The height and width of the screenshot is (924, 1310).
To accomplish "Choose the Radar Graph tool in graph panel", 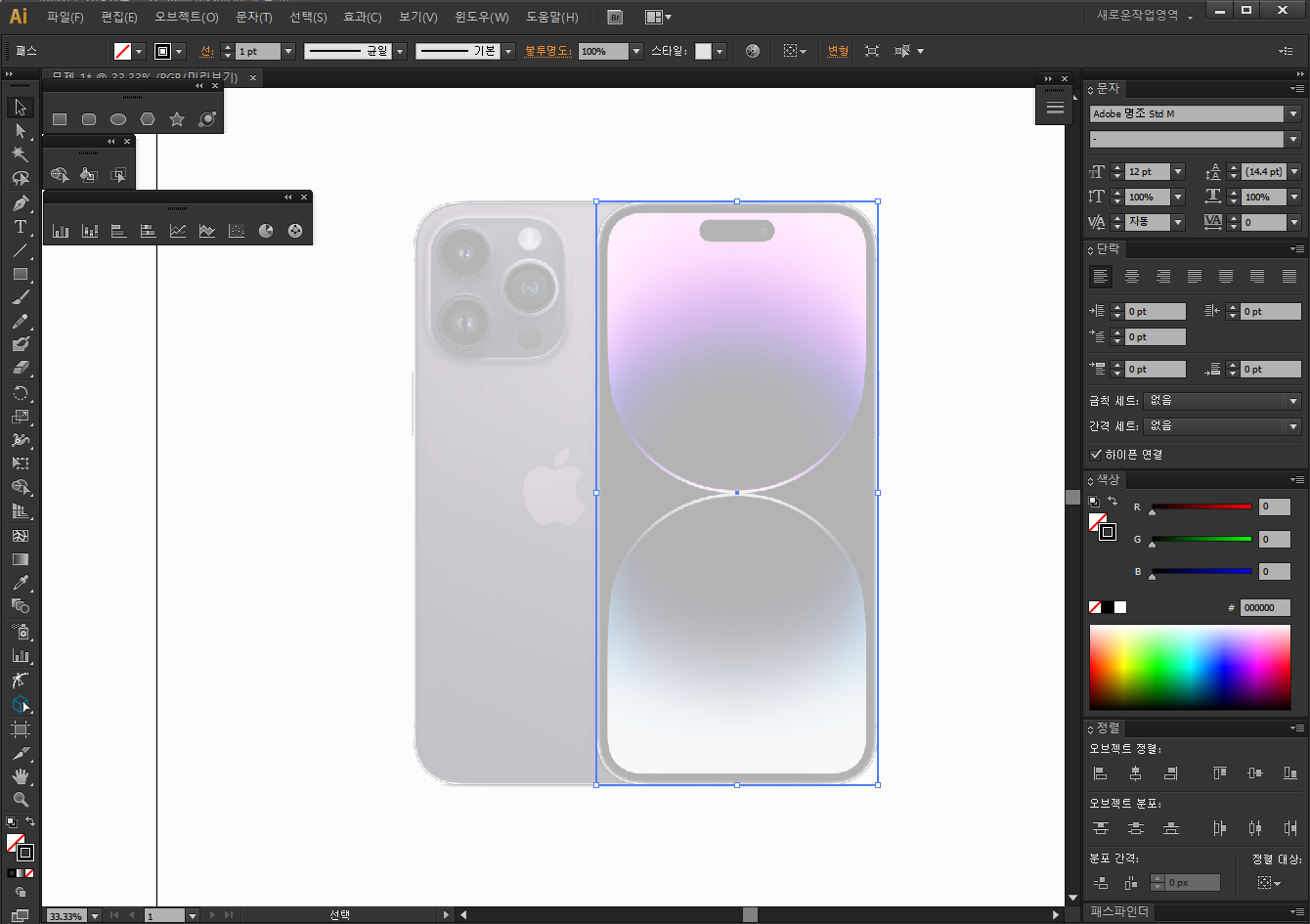I will click(x=295, y=231).
